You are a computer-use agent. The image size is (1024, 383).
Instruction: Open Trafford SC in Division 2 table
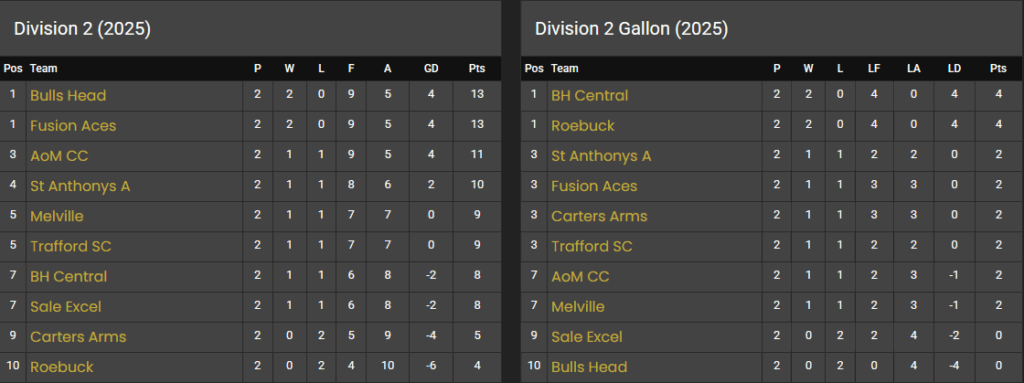click(71, 246)
